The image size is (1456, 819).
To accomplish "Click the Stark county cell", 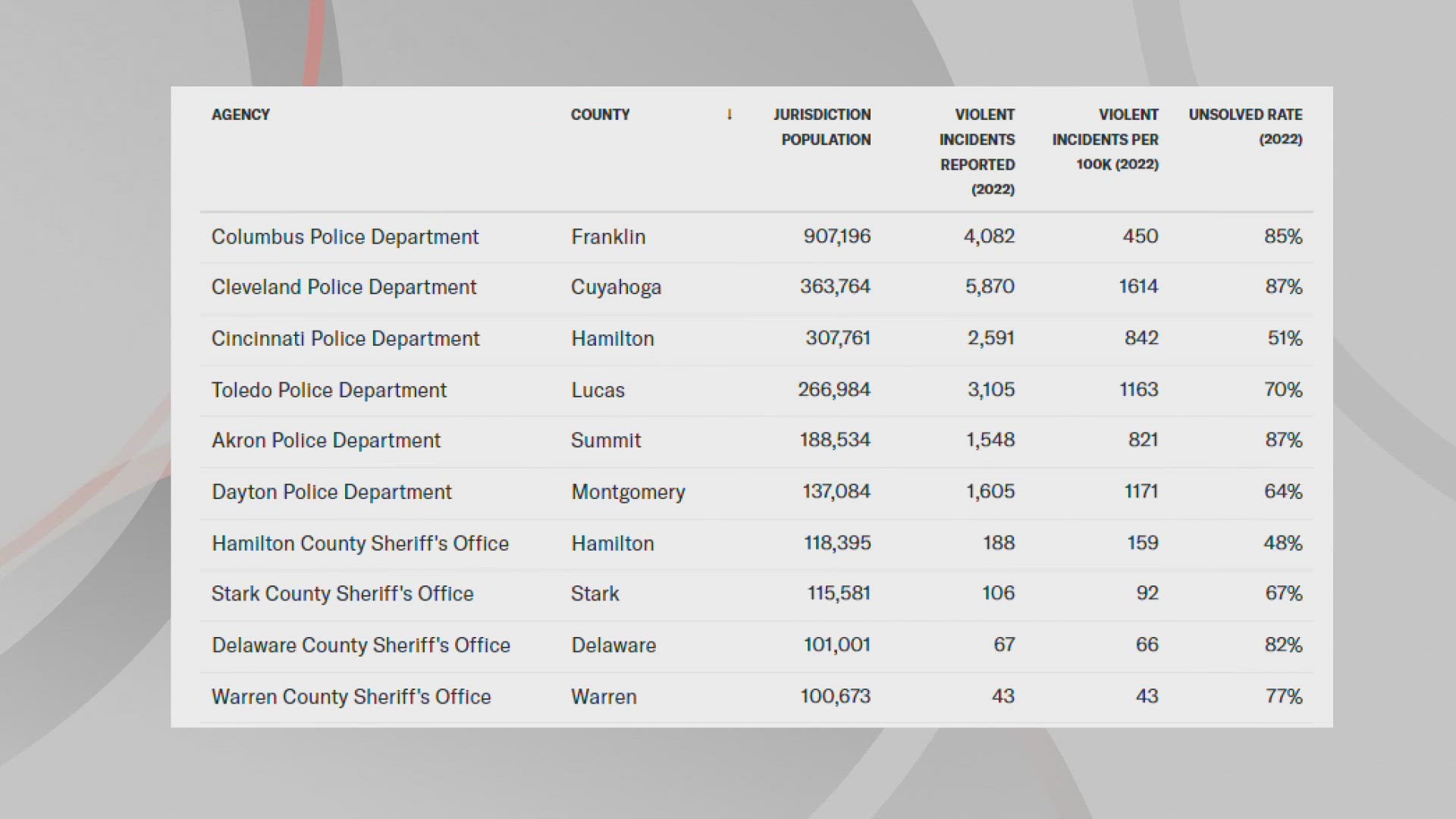I will pos(595,594).
